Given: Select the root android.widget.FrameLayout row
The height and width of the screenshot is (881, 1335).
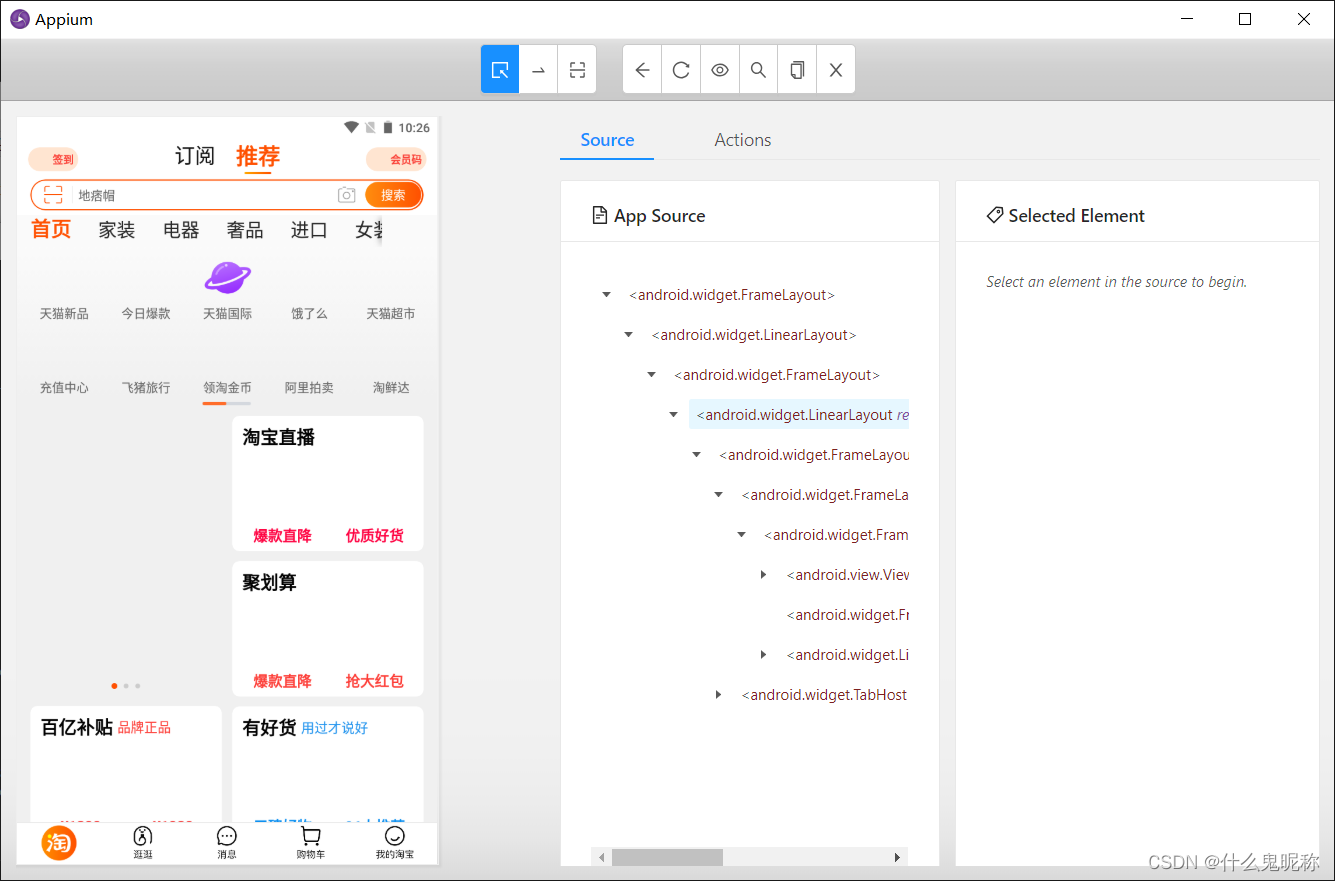Looking at the screenshot, I should point(732,295).
